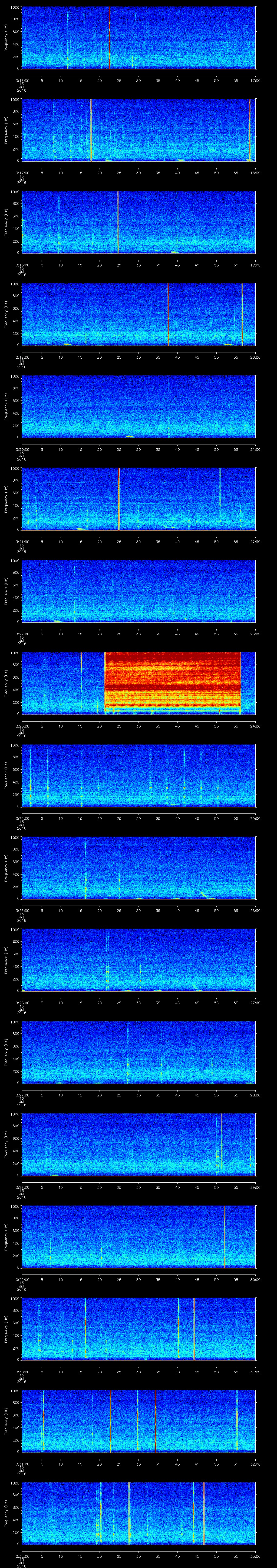Open the spectrogram panel starting at 0:18:00
Screen dimensions: 277x1568
coord(138,222)
